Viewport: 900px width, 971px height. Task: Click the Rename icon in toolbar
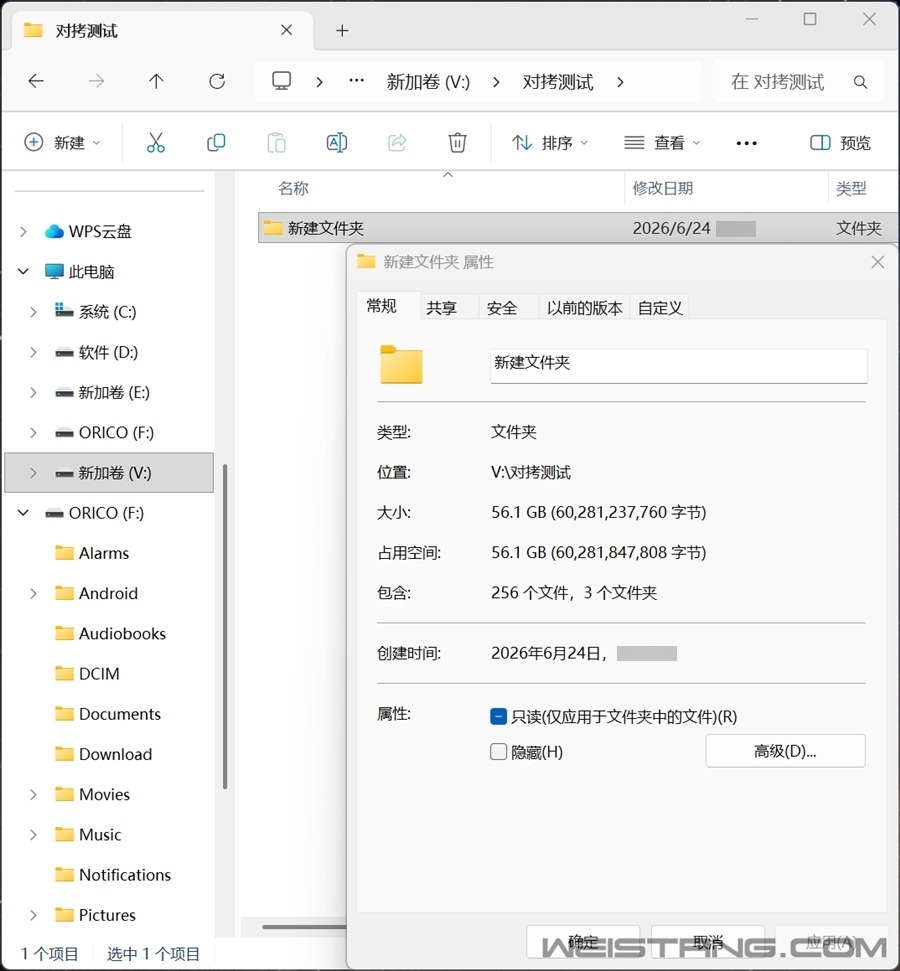point(336,143)
